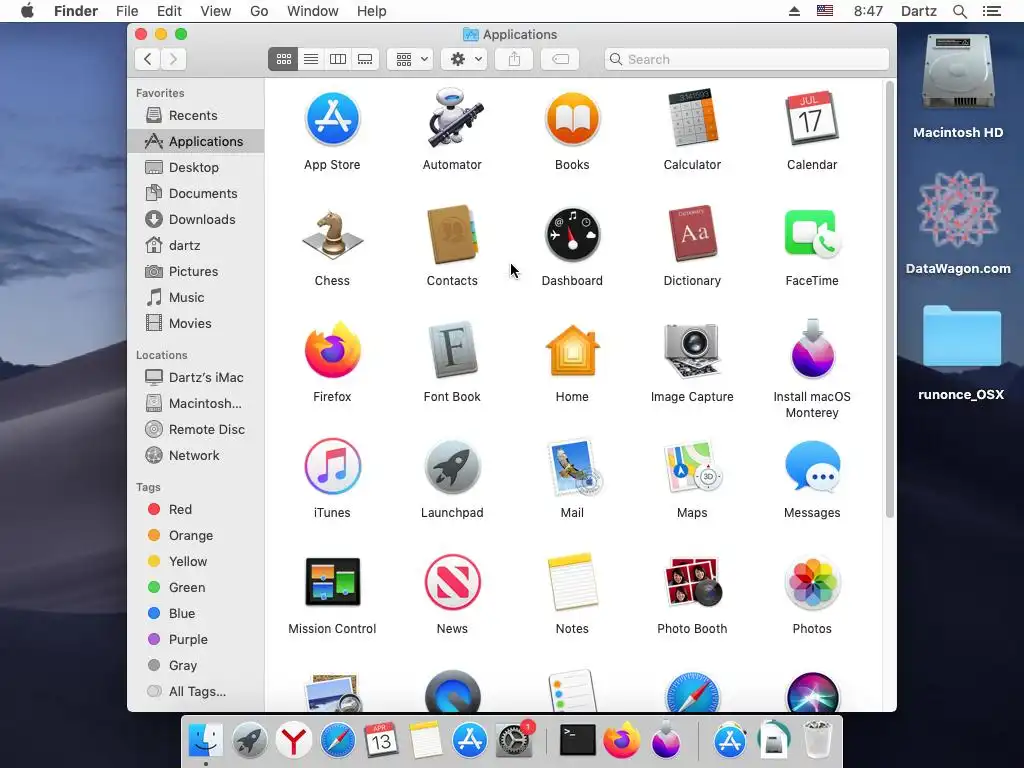
Task: Select the Calendar app in the Applications window
Action: (x=812, y=119)
